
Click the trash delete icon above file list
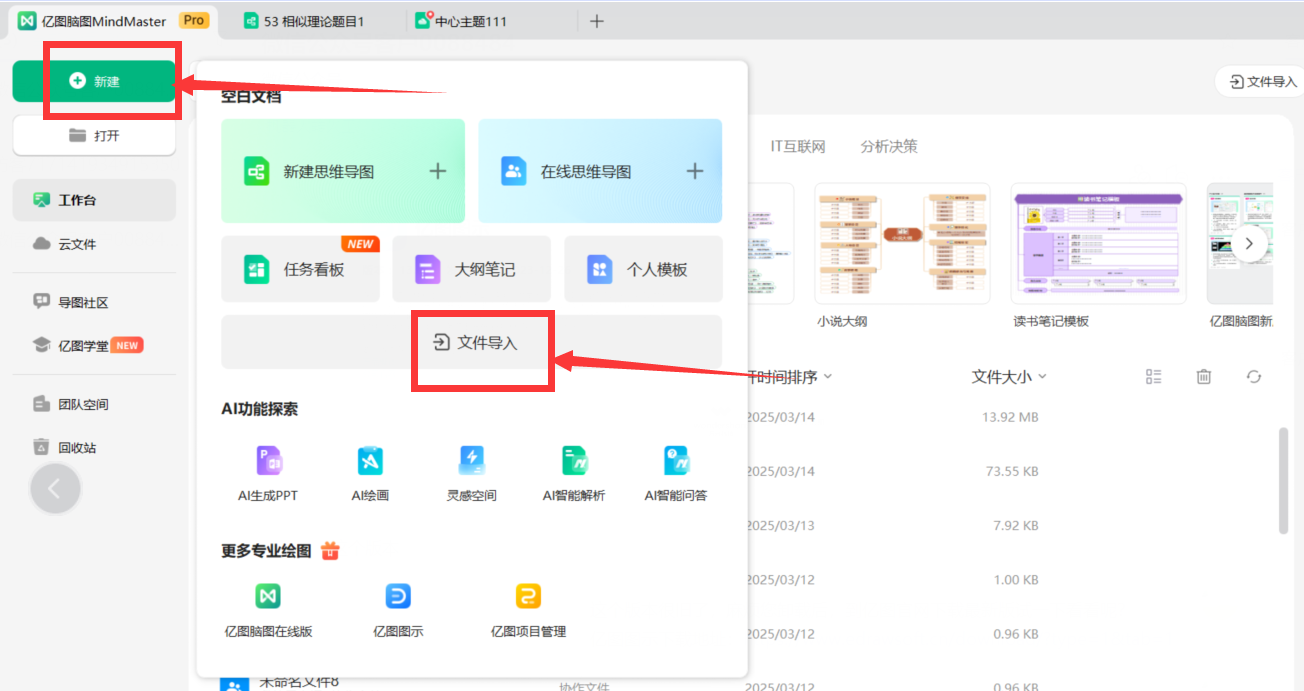tap(1204, 376)
